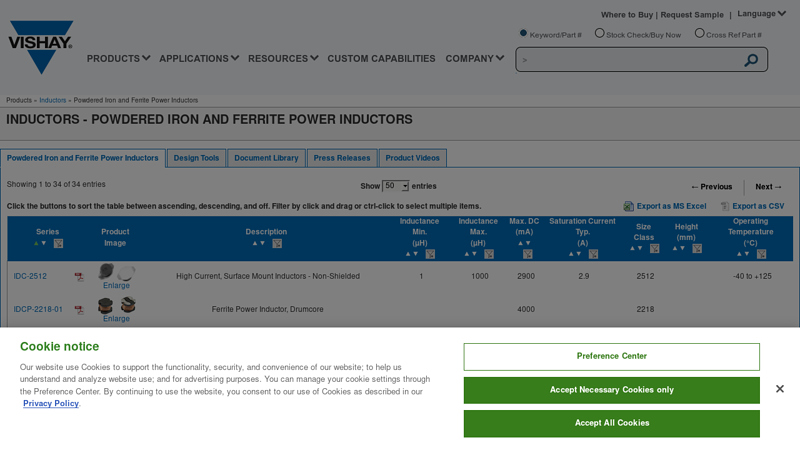
Task: Sort Series column ascending
Action: click(36, 243)
